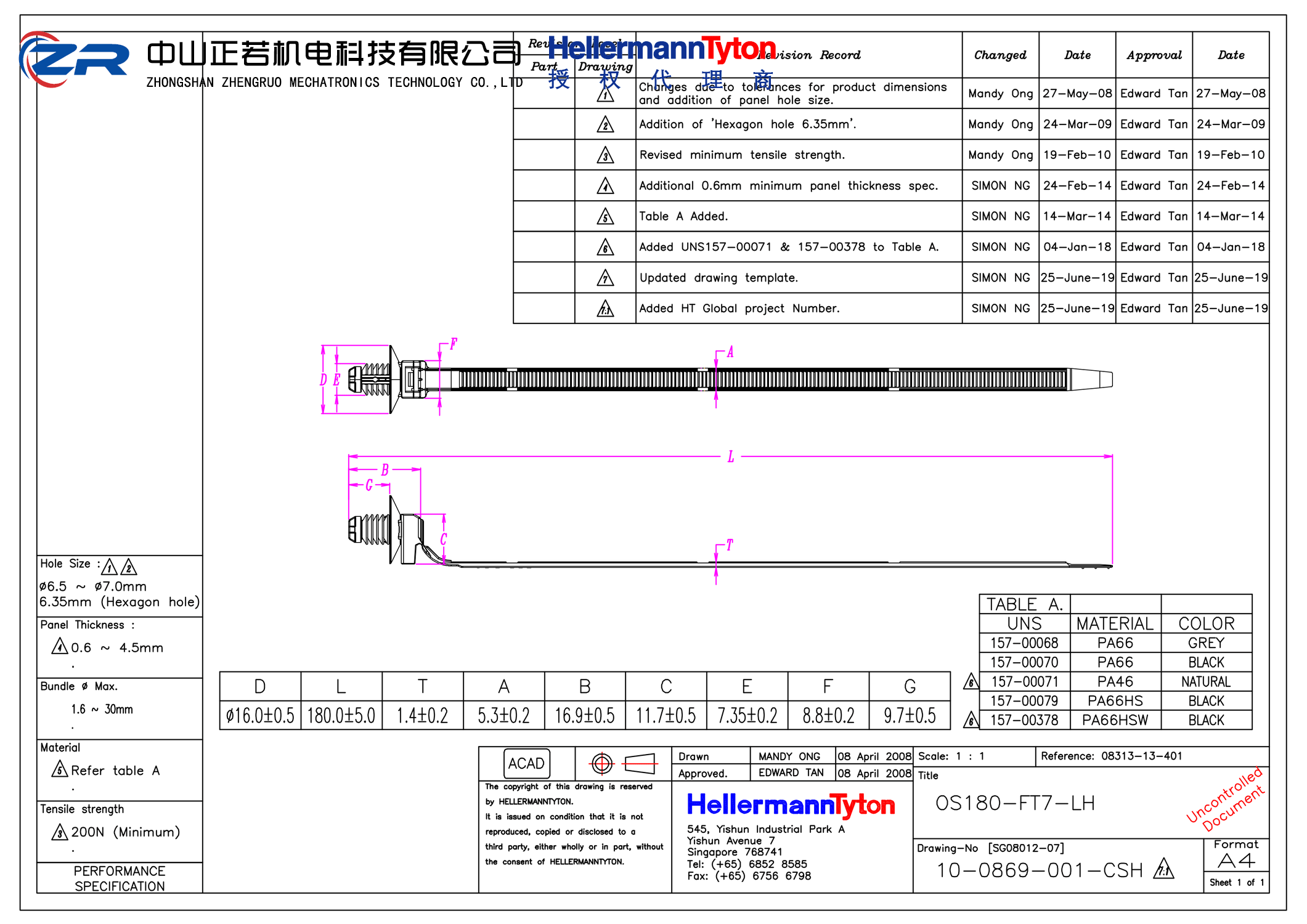Click revision triangle beside 157-00378 row

tap(971, 719)
